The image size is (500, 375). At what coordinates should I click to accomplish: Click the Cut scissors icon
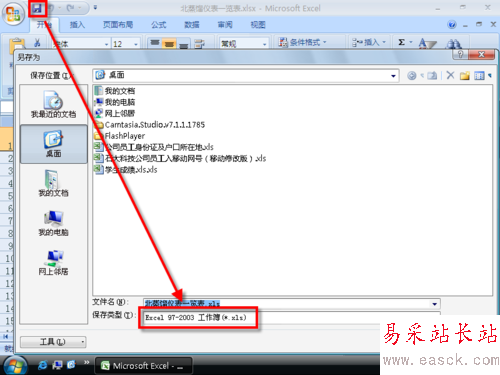coord(37,43)
